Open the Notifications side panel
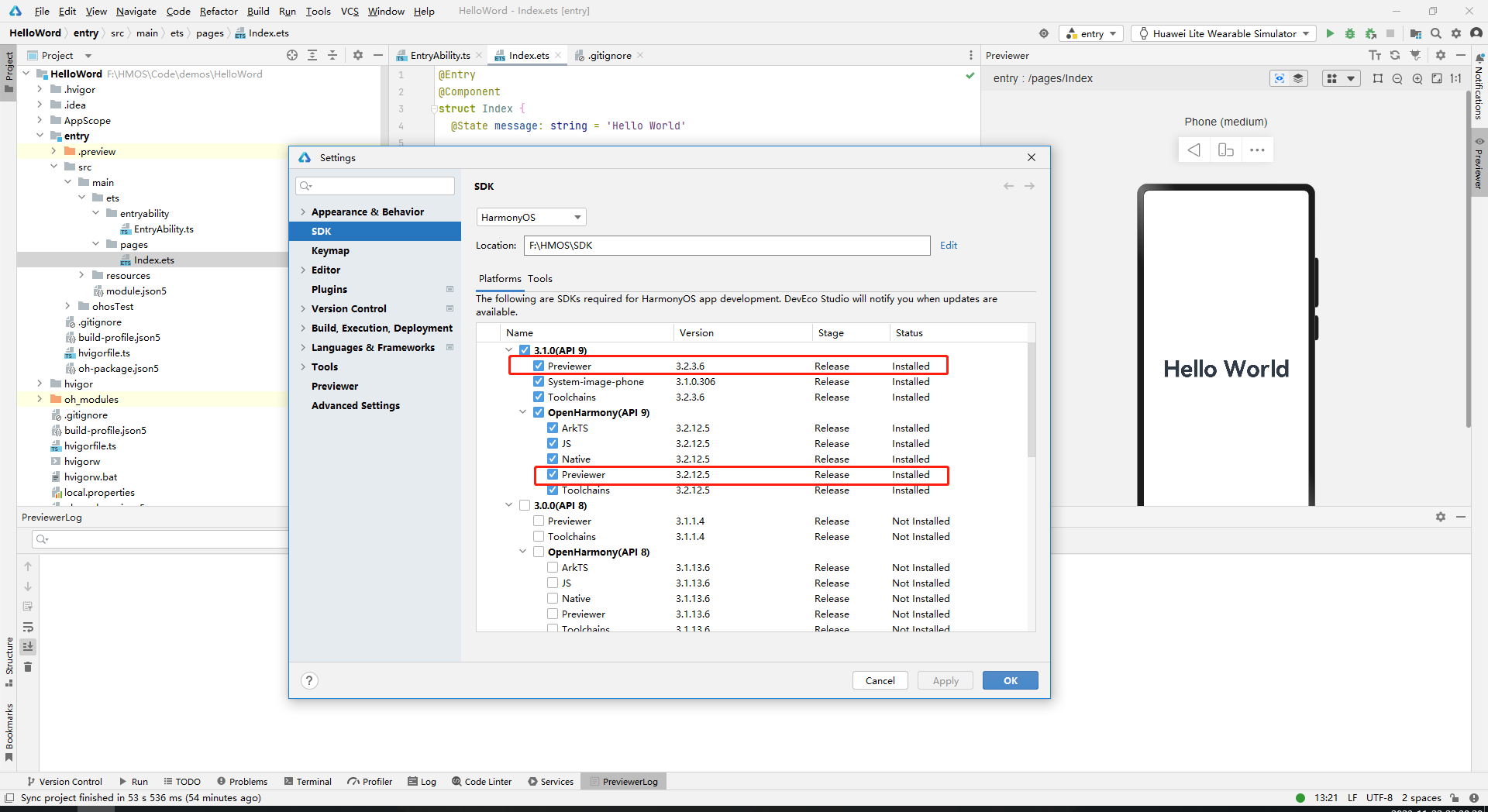Image resolution: width=1488 pixels, height=812 pixels. pos(1479,87)
